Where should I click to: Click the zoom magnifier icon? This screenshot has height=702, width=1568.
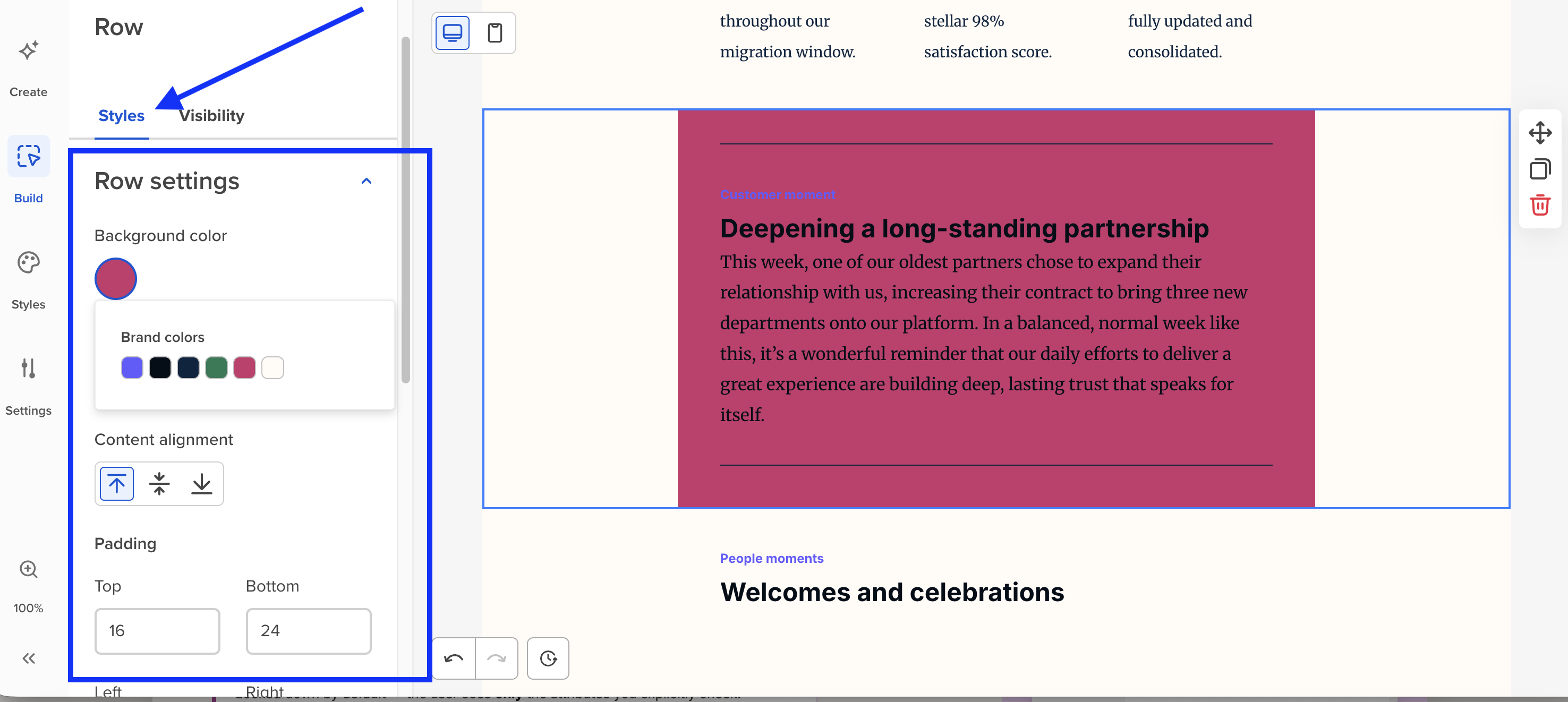tap(28, 569)
